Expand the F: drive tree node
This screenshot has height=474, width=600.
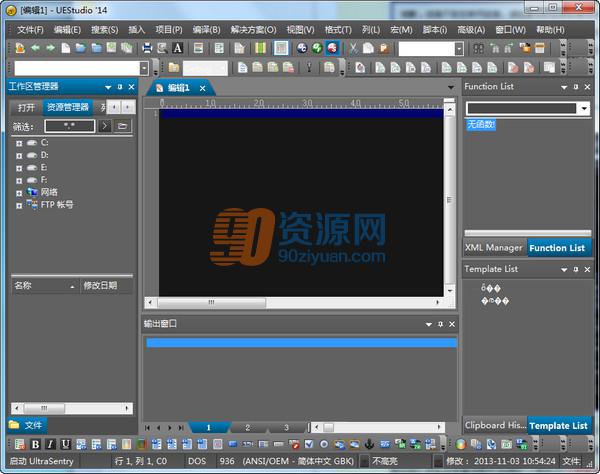click(19, 180)
